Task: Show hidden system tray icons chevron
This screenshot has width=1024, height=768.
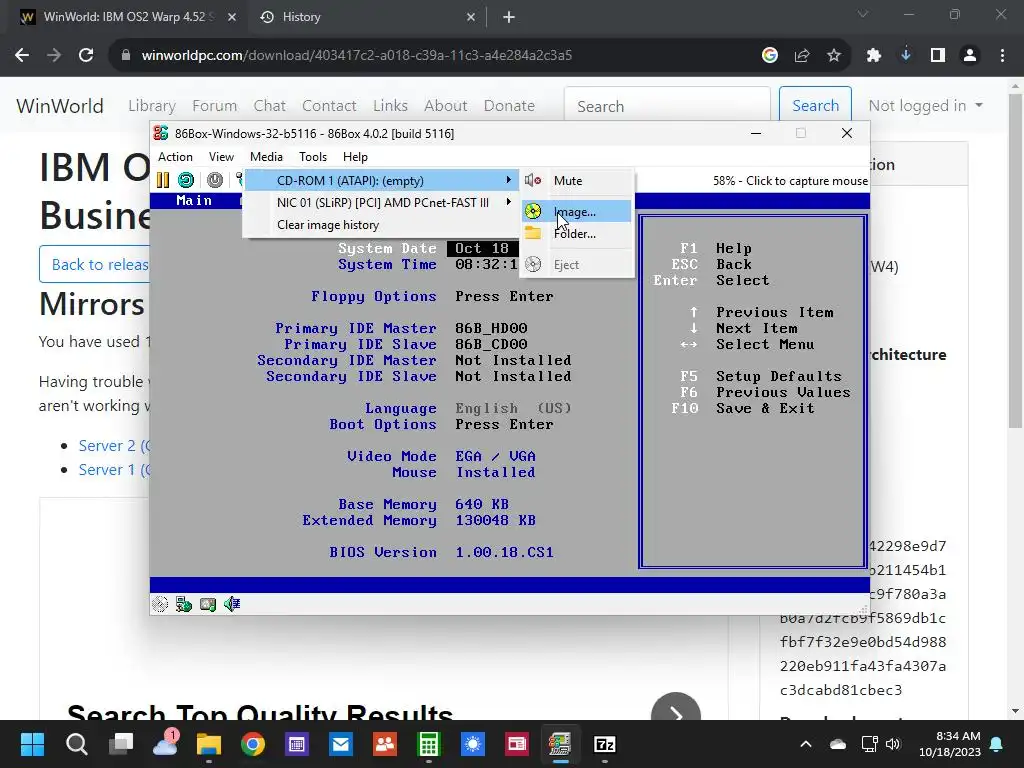Action: [806, 744]
